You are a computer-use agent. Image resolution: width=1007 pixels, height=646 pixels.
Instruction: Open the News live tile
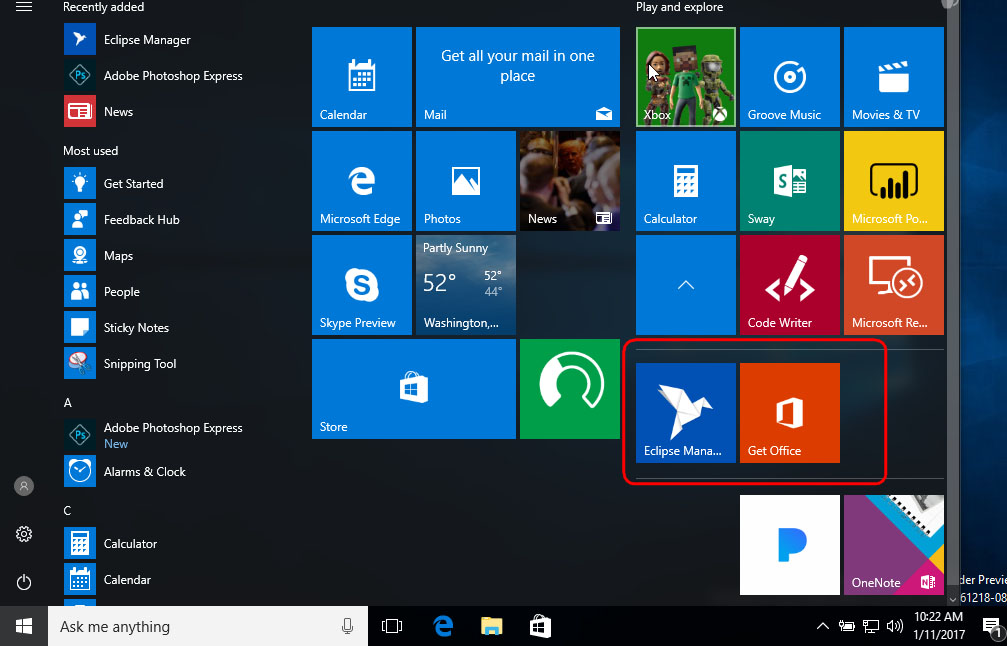(570, 180)
